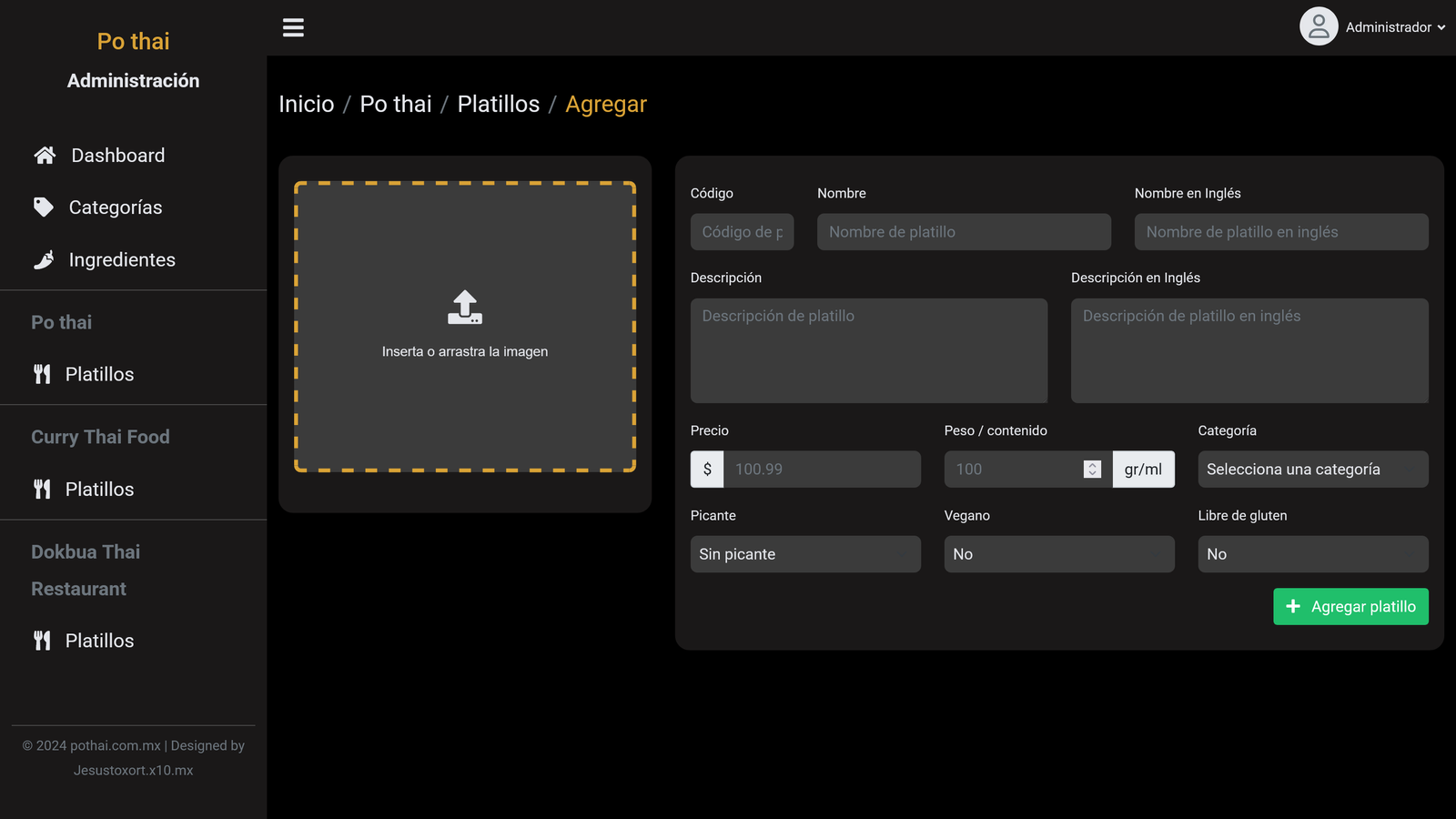Click utensils icon under Curry Thai Food

click(x=42, y=490)
